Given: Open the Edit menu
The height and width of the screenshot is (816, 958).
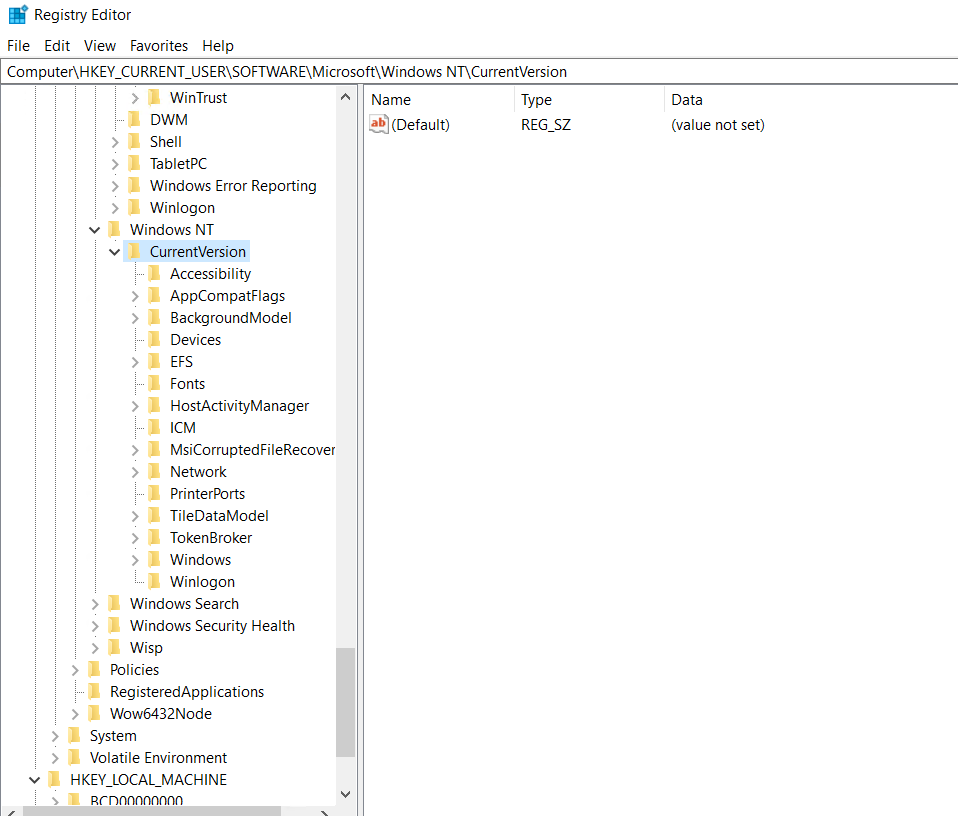Looking at the screenshot, I should [57, 46].
